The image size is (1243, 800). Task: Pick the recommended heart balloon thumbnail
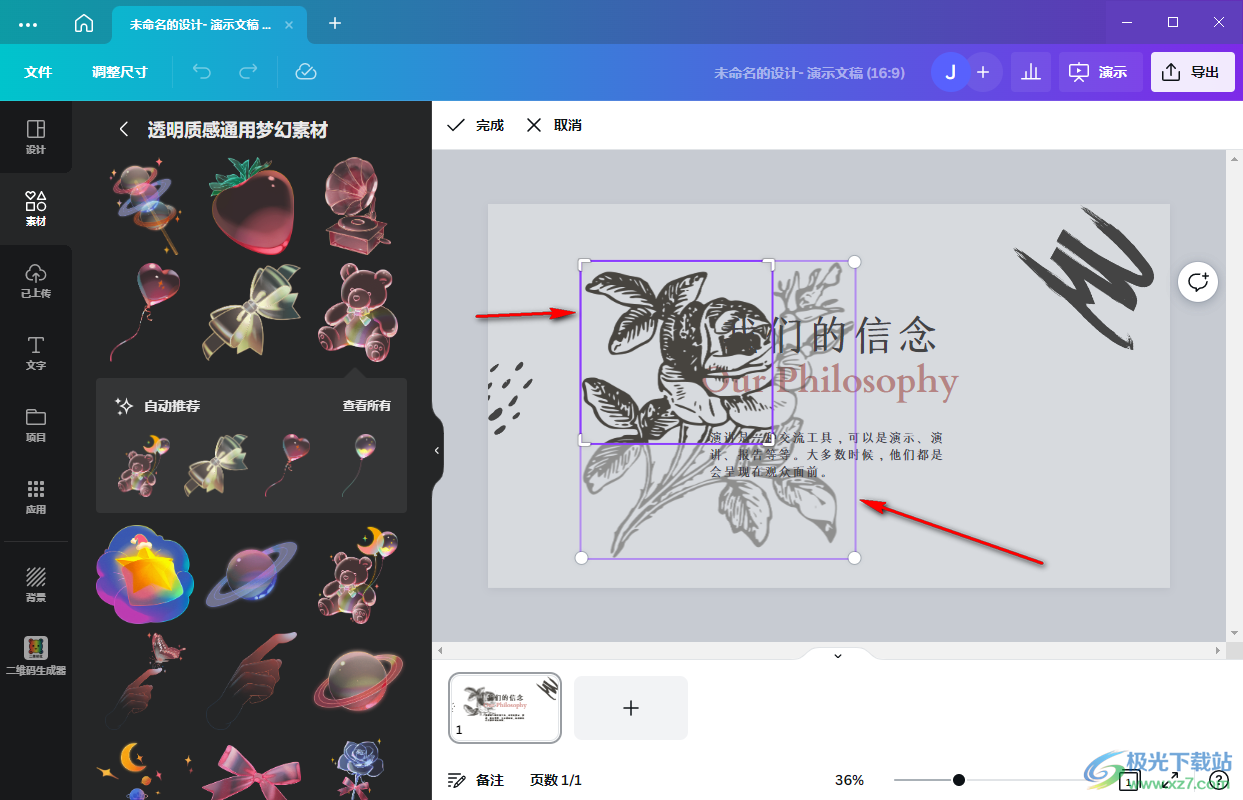pos(288,465)
